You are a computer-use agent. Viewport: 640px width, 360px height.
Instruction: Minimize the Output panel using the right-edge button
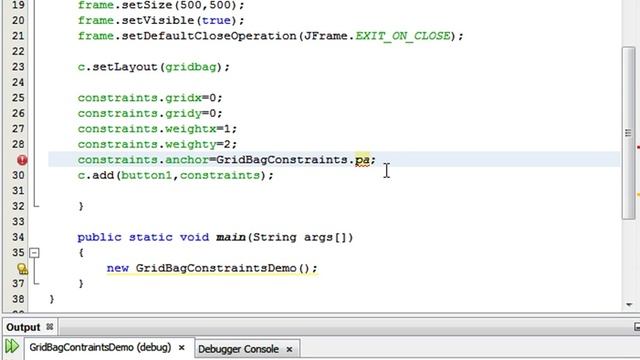(x=637, y=327)
